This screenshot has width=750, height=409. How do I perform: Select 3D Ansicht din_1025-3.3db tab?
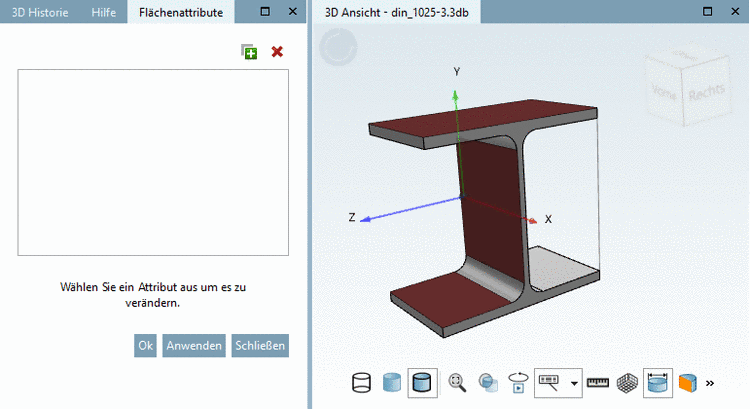click(397, 12)
